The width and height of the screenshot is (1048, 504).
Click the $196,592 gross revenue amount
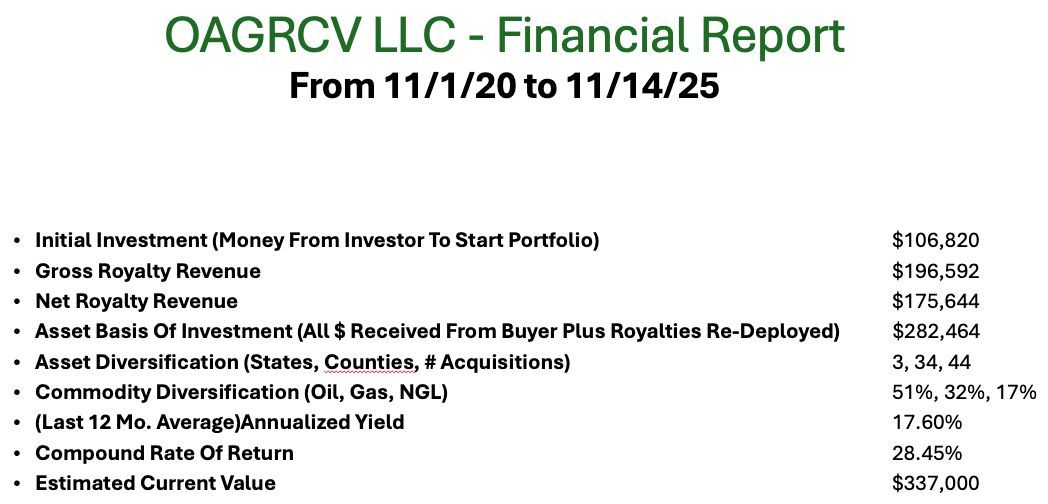pos(935,271)
